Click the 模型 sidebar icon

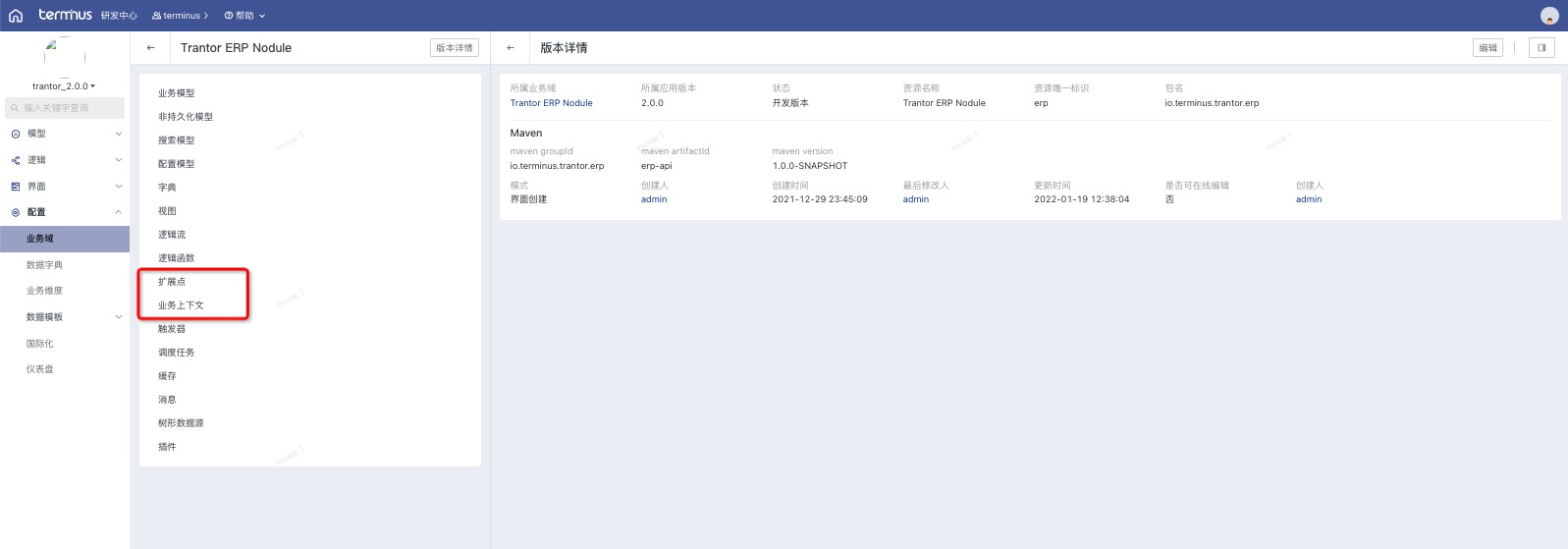click(15, 134)
